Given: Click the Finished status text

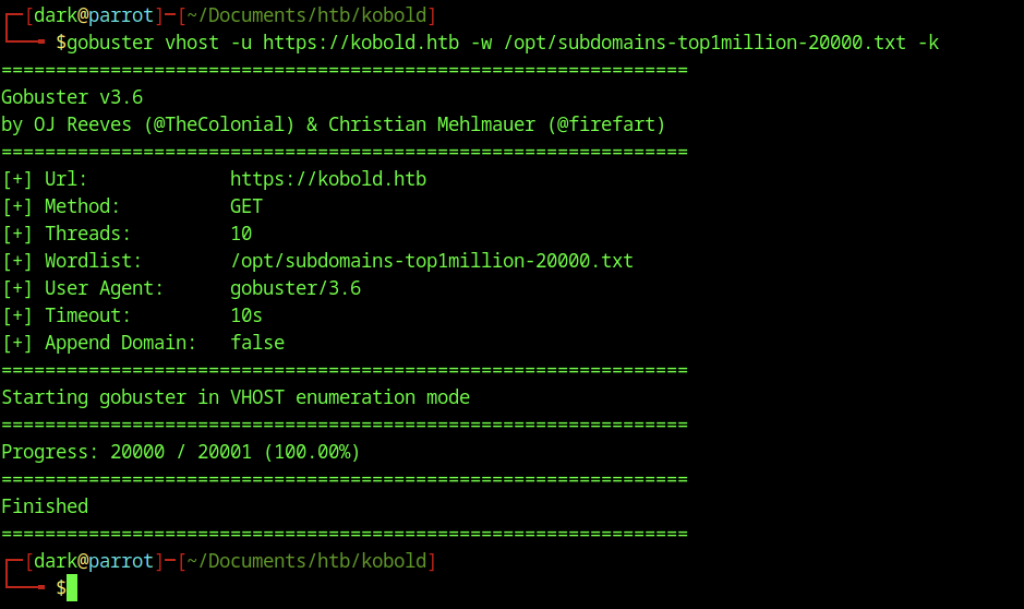Looking at the screenshot, I should (x=44, y=507).
